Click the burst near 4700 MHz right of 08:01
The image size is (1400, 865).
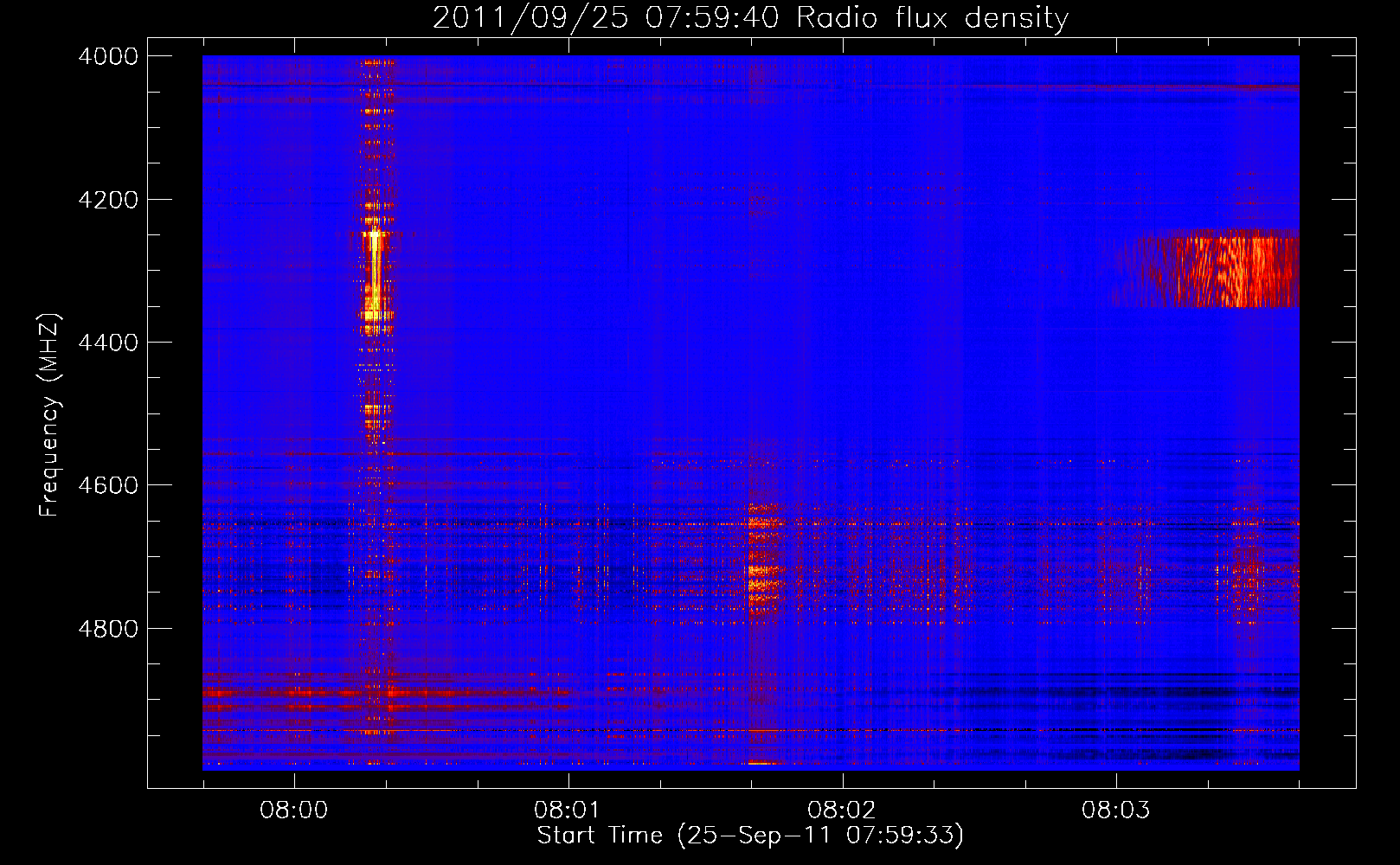click(762, 561)
